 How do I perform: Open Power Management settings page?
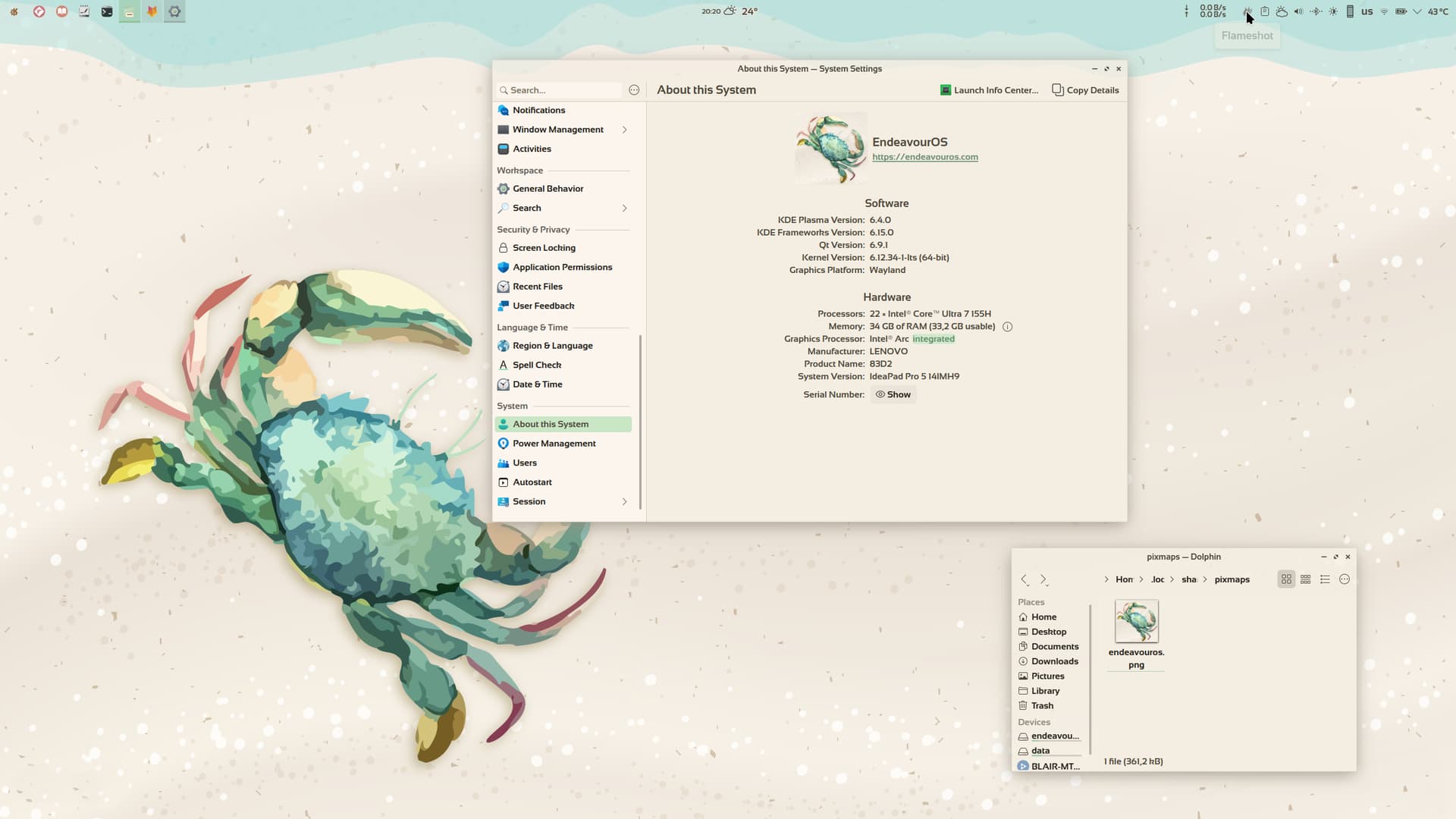pyautogui.click(x=554, y=444)
